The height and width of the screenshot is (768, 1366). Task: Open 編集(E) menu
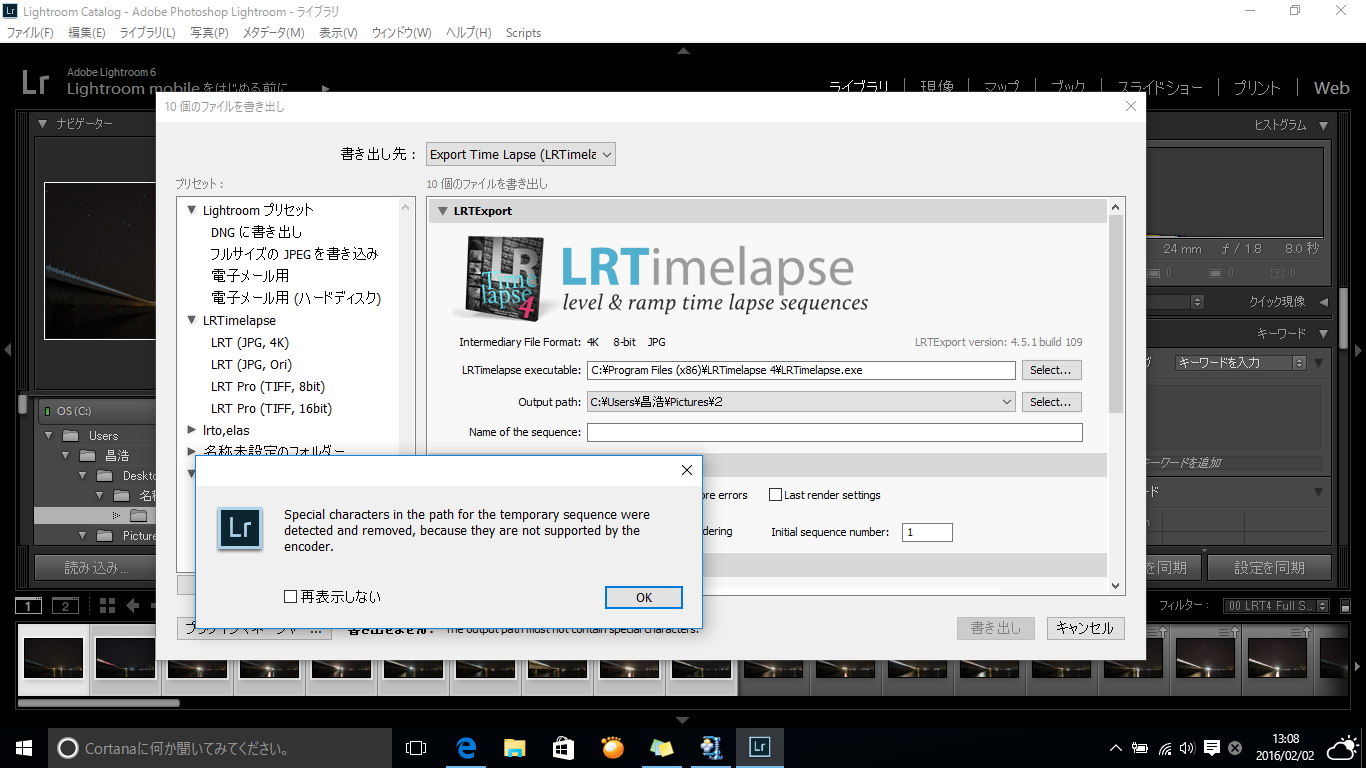pos(87,33)
